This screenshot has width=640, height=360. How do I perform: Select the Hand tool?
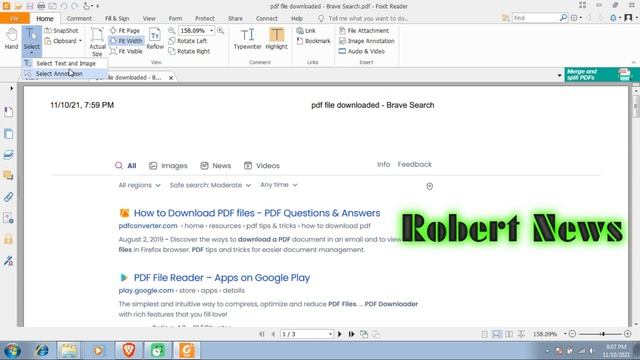pos(11,40)
